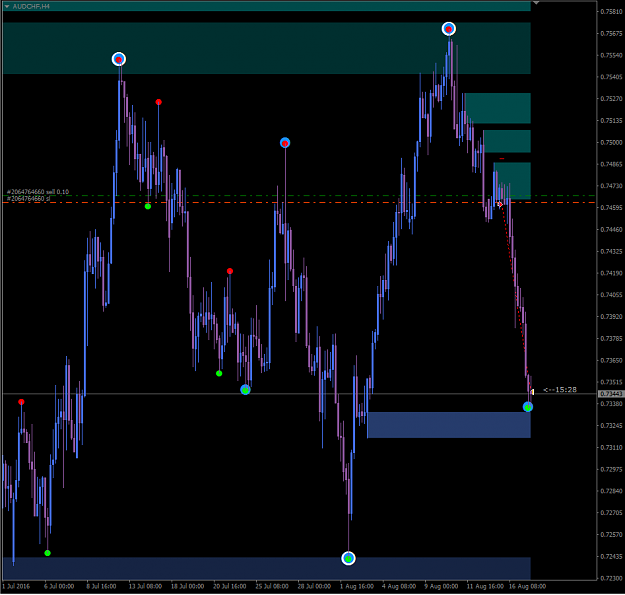Click time axis label 1 Jul 2016
This screenshot has width=625, height=595.
(x=16, y=587)
